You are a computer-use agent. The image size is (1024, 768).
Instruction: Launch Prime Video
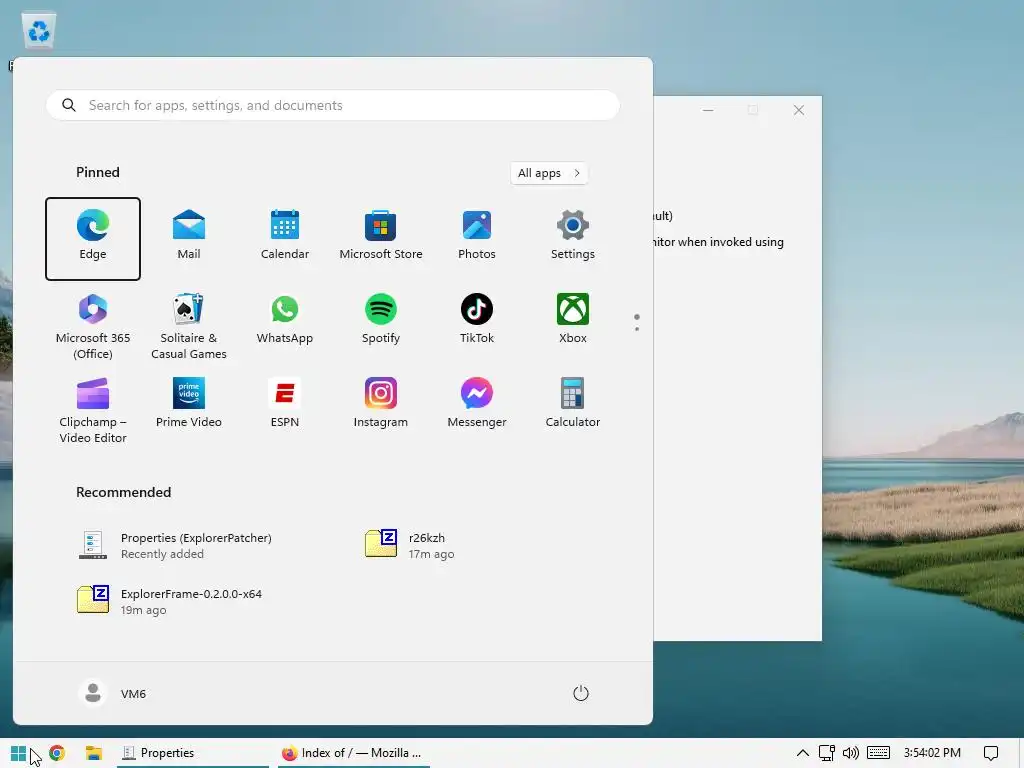(x=189, y=406)
